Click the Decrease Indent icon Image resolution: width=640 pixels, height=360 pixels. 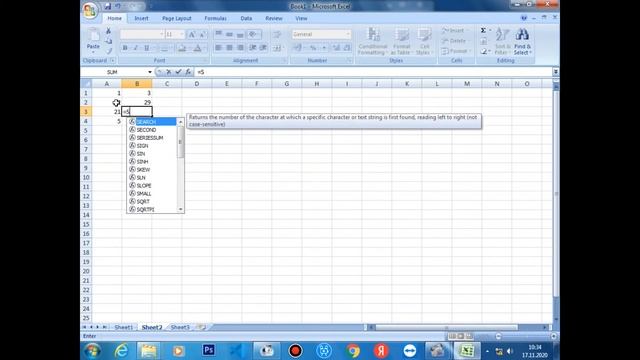point(253,48)
